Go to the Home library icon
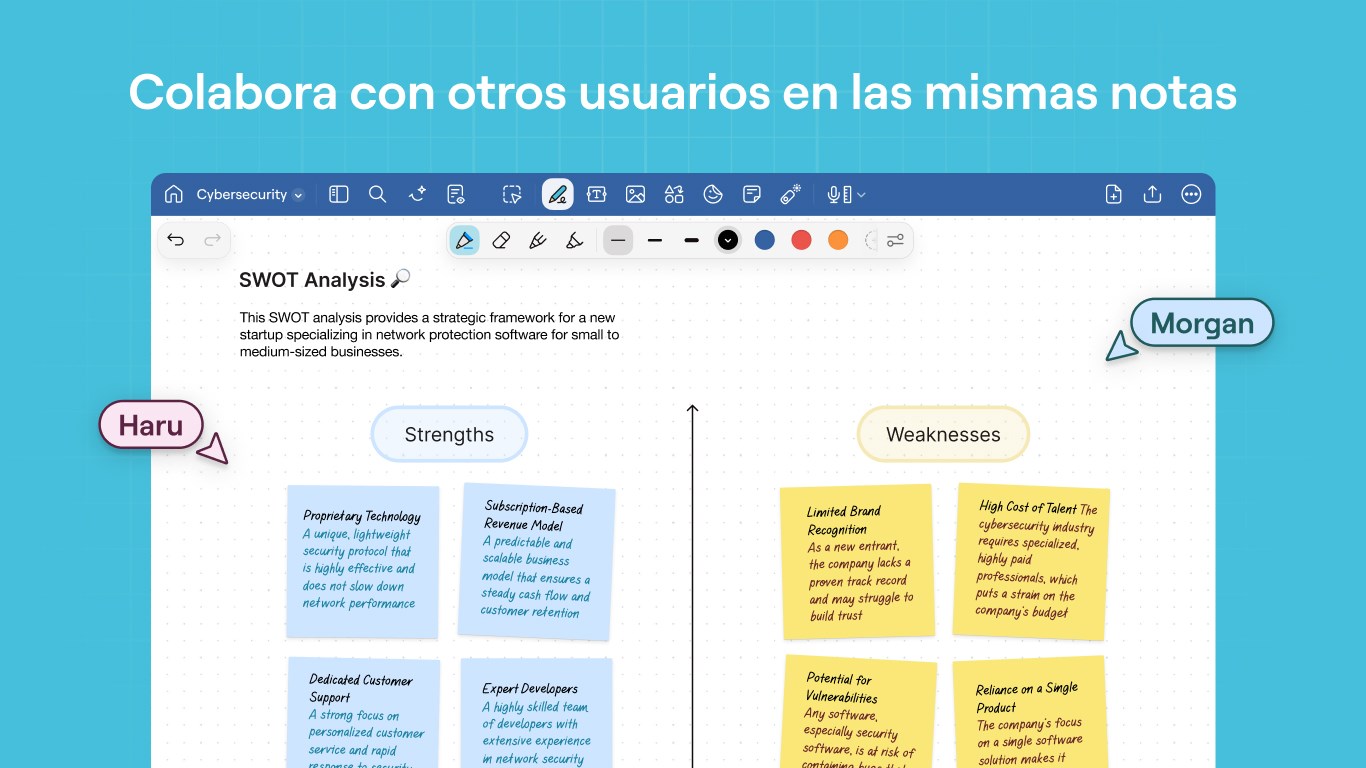 [174, 194]
